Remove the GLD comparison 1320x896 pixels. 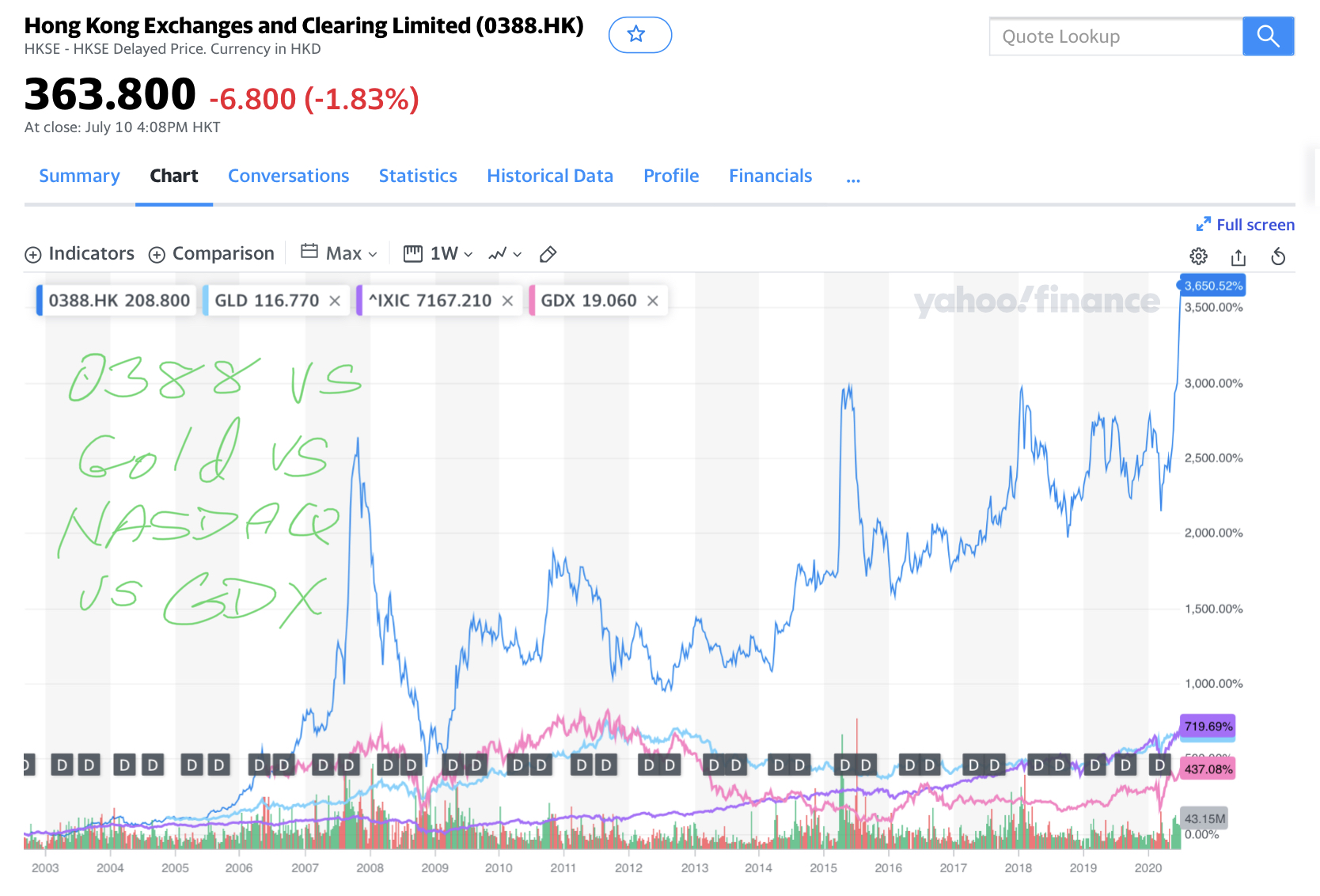pyautogui.click(x=335, y=301)
